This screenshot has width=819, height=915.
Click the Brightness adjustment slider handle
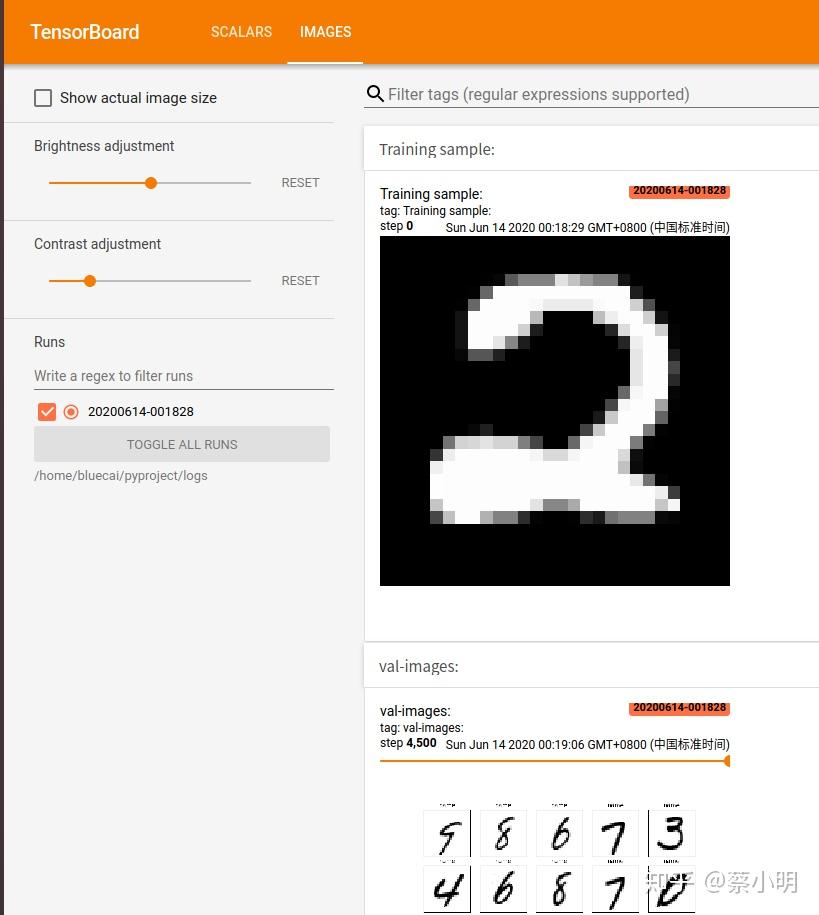150,183
